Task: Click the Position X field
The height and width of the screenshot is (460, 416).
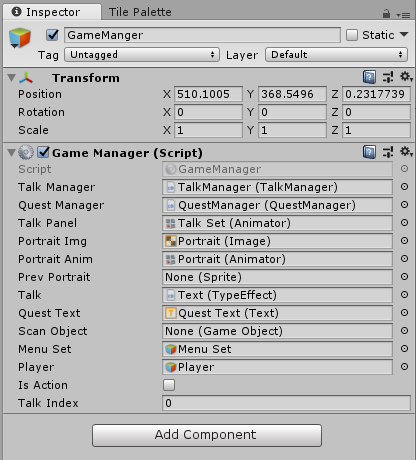Action: click(x=208, y=94)
